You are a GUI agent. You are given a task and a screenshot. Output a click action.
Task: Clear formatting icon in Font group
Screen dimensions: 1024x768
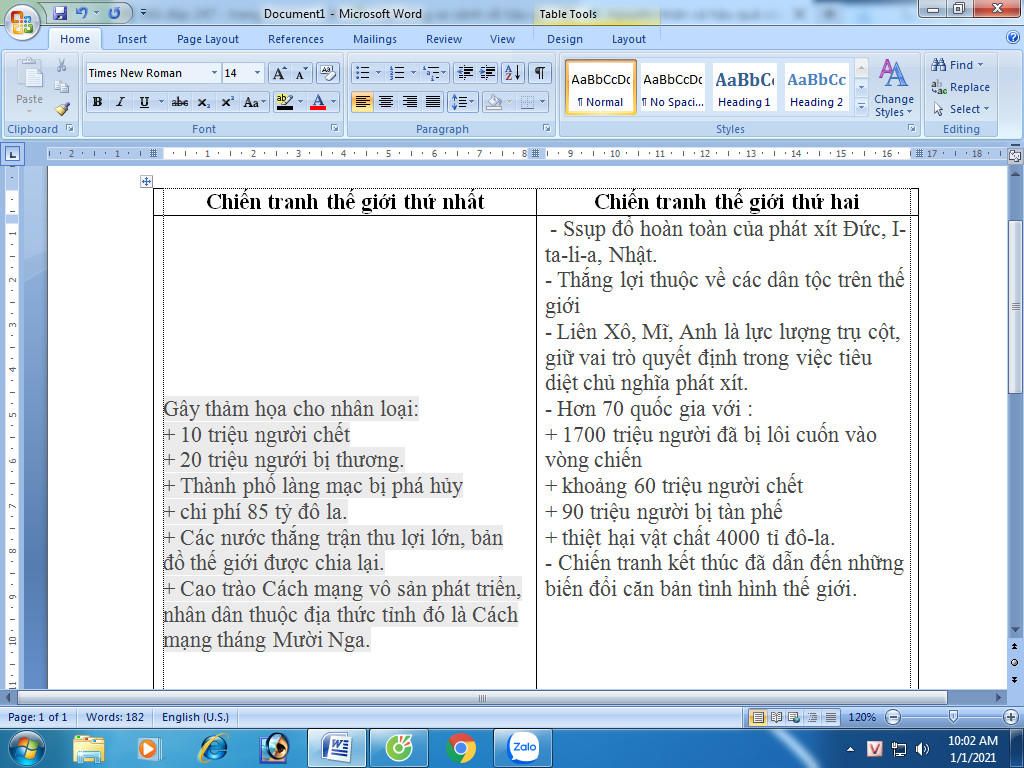[x=327, y=73]
